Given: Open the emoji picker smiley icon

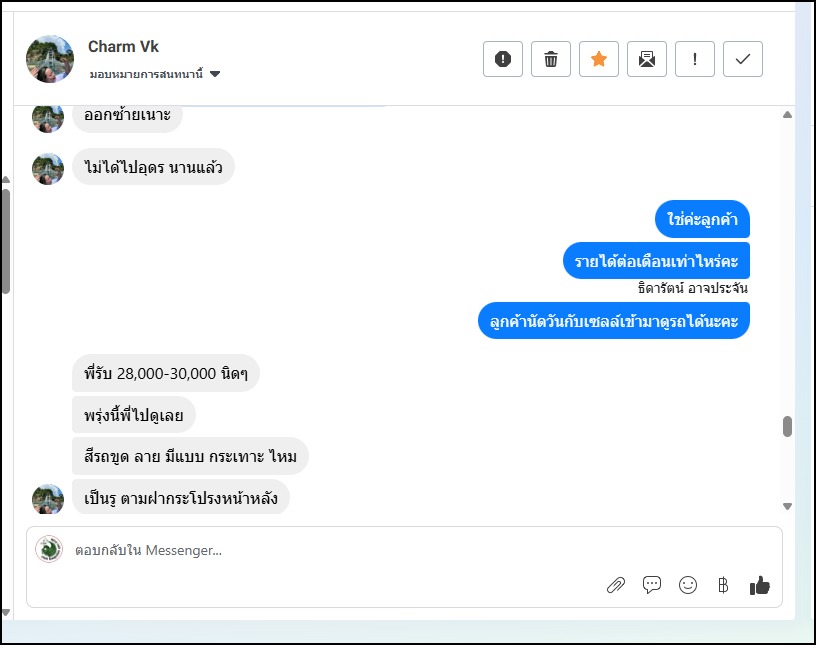Looking at the screenshot, I should point(687,585).
